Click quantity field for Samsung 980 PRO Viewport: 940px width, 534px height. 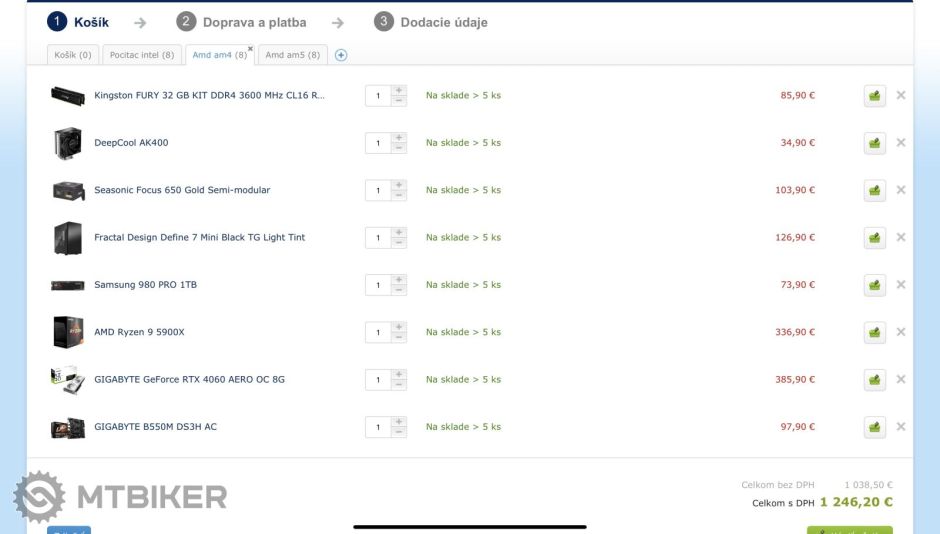pos(378,285)
